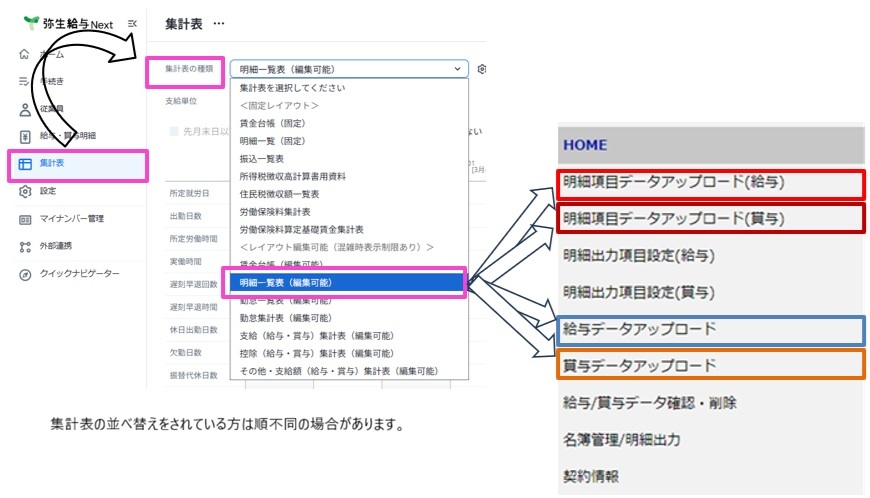Click the 遅刻早退時間 row label
Image resolution: width=870 pixels, height=498 pixels.
click(193, 307)
